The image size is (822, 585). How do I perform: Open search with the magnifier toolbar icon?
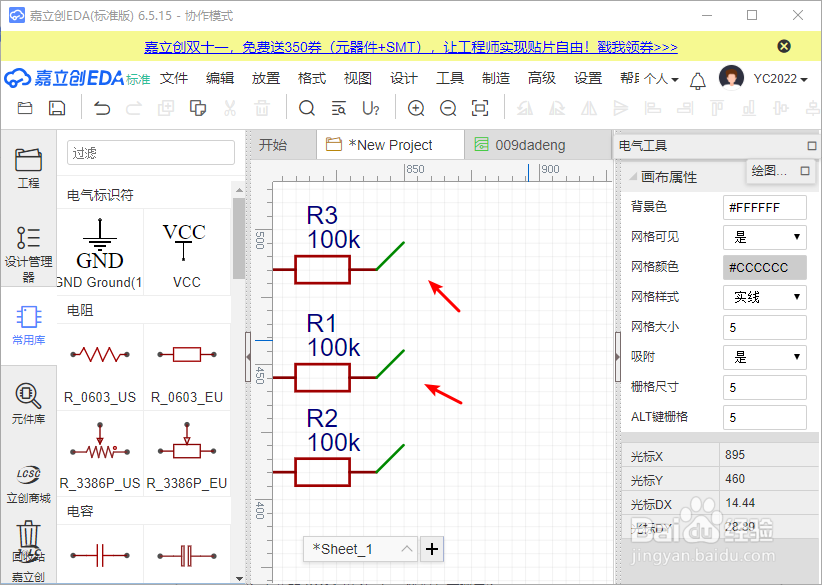pos(307,108)
